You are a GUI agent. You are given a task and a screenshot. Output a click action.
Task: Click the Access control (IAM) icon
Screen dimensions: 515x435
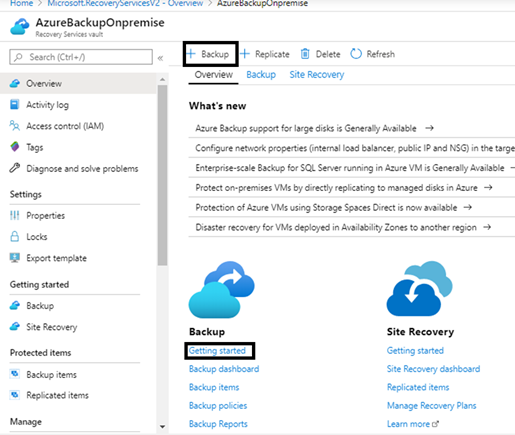point(15,126)
